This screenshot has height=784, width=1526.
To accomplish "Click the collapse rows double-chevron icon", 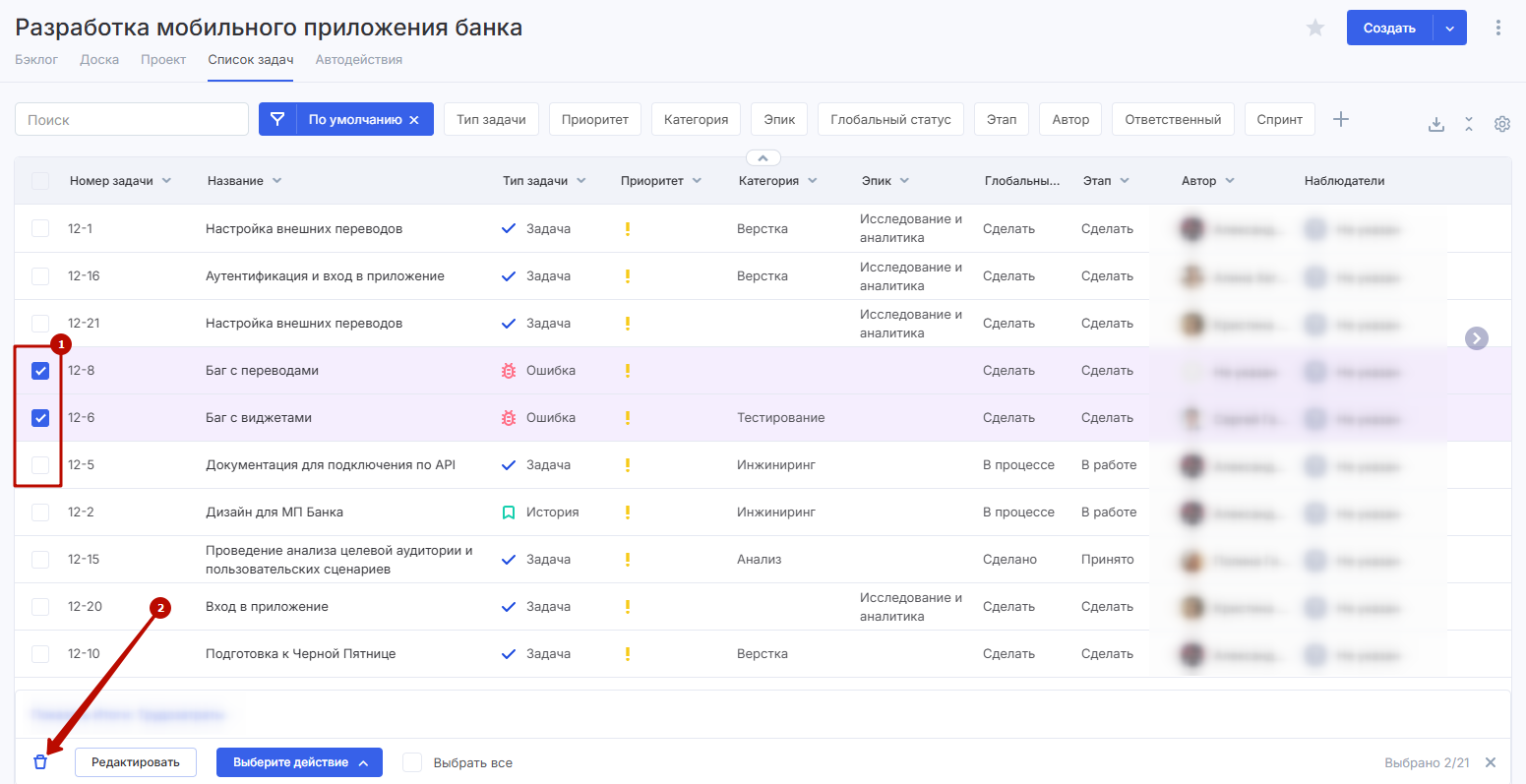I will [1469, 124].
